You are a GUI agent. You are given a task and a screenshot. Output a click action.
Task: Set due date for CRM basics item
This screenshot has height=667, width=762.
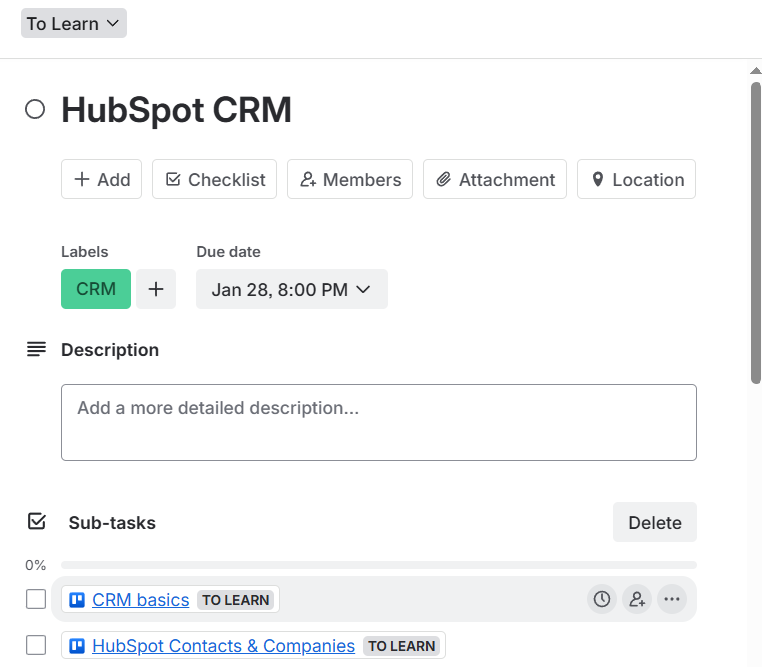tap(602, 599)
